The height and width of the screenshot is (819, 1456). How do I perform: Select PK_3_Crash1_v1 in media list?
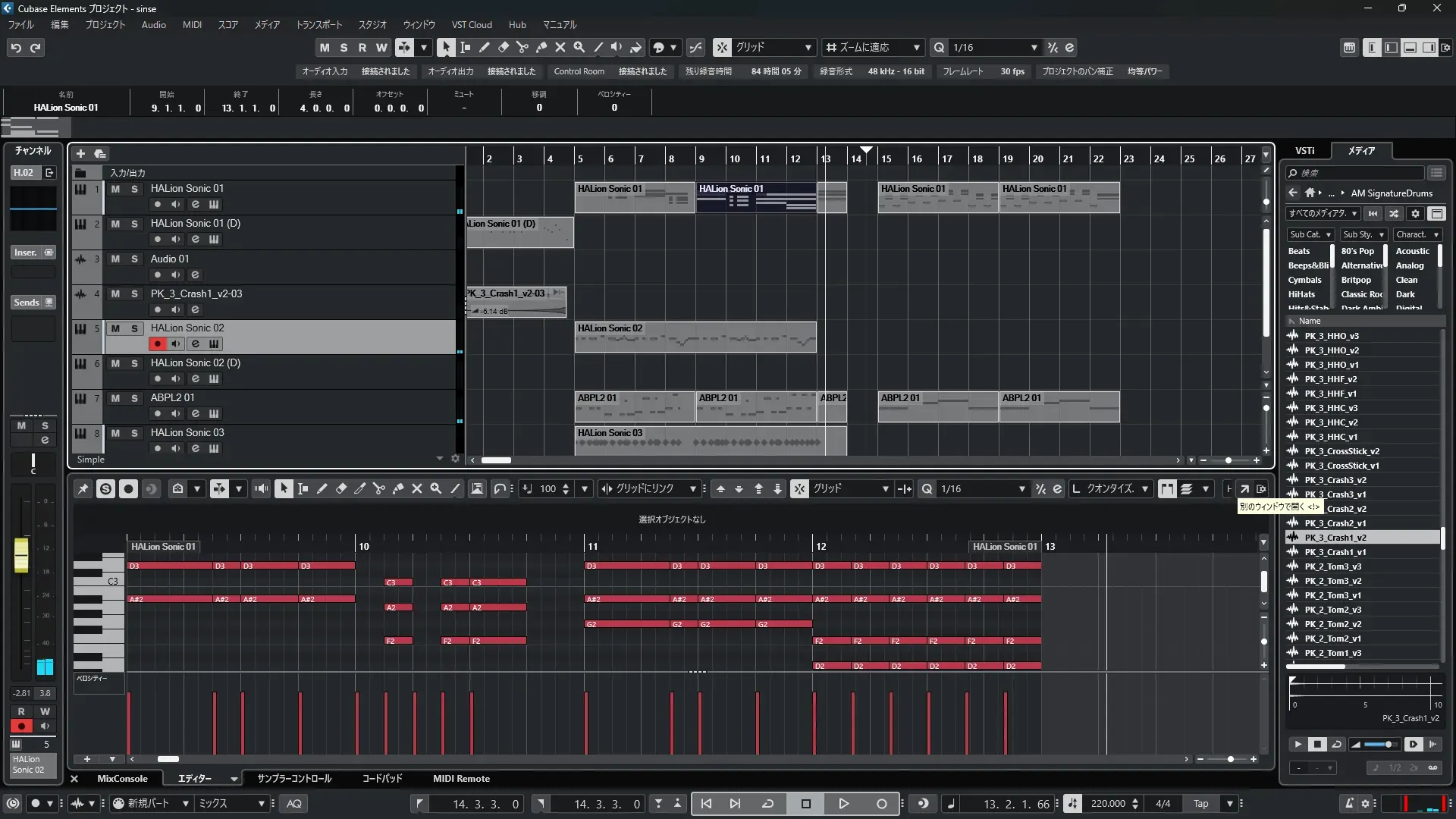[x=1335, y=552]
